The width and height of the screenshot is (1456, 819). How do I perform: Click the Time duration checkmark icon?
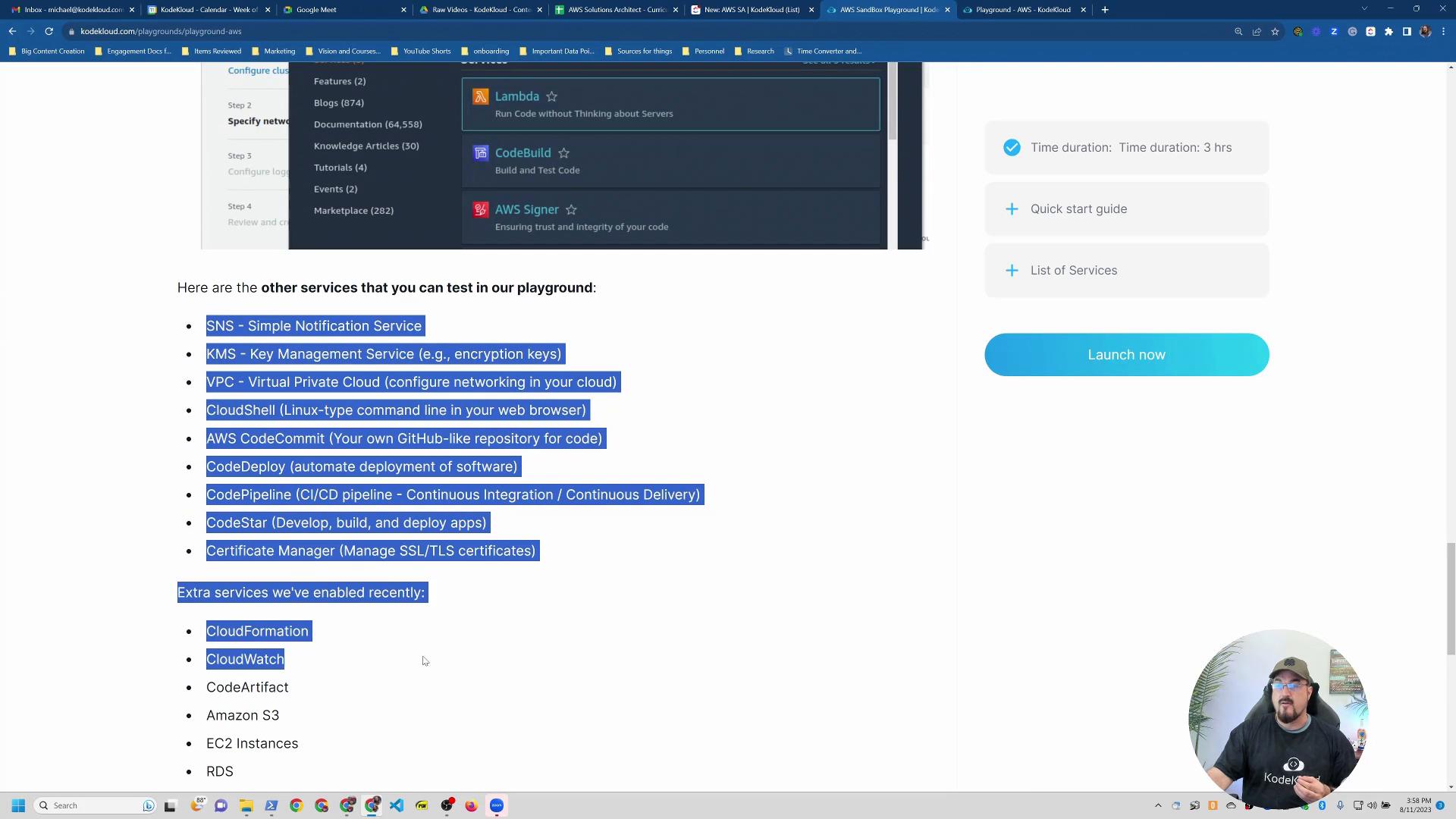1012,148
